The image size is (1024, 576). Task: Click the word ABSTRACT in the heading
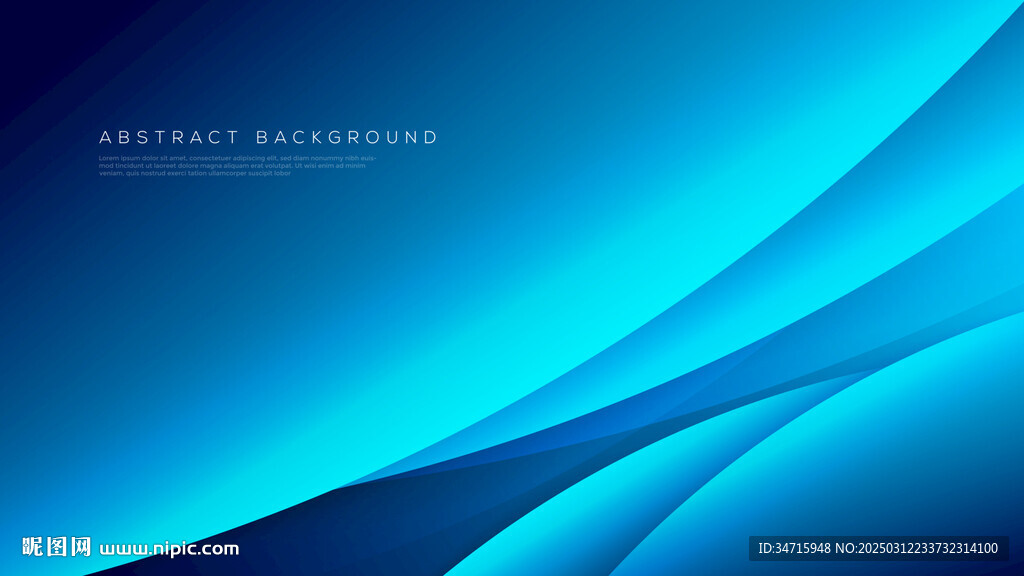click(169, 137)
